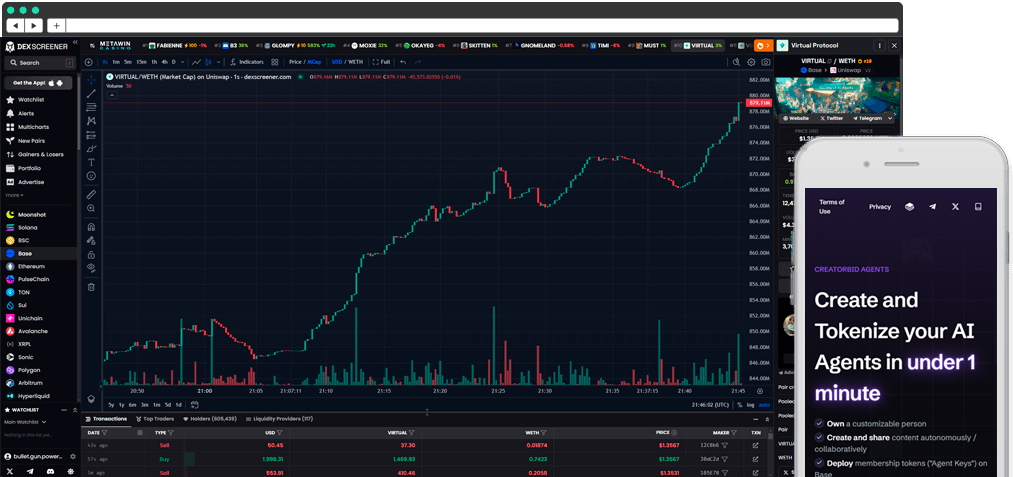
Task: Set chart range to 5d
Action: [x=168, y=405]
